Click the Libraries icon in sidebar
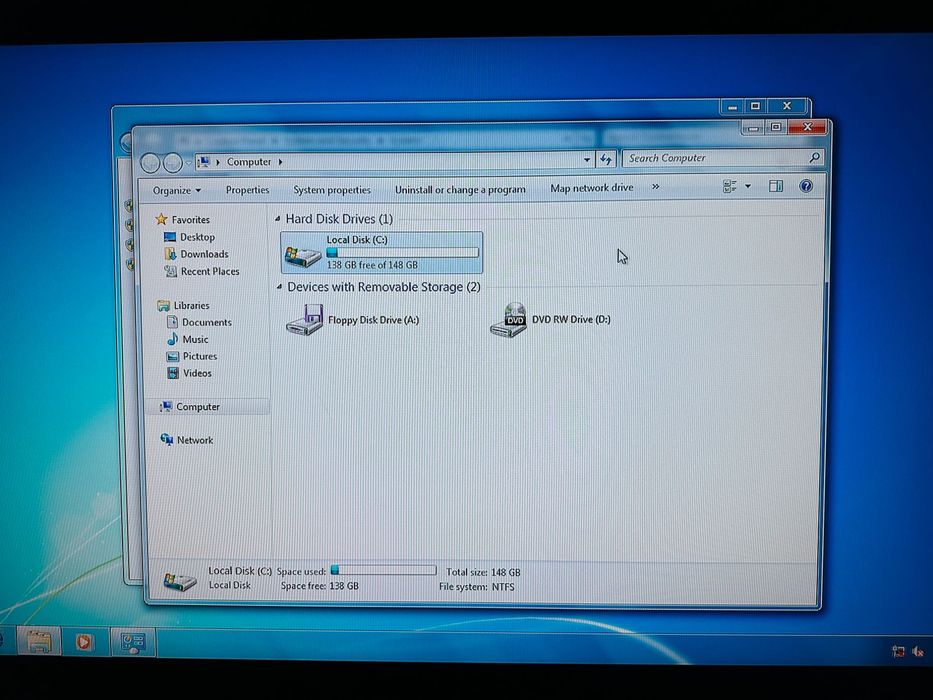Screen dimensions: 933x700 point(163,305)
